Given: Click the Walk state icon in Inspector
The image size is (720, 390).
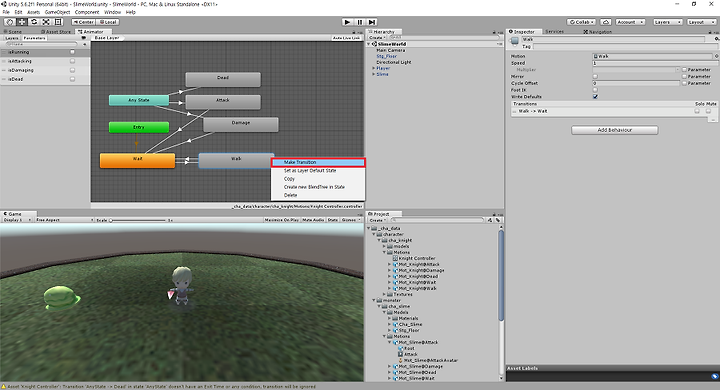Looking at the screenshot, I should [515, 41].
